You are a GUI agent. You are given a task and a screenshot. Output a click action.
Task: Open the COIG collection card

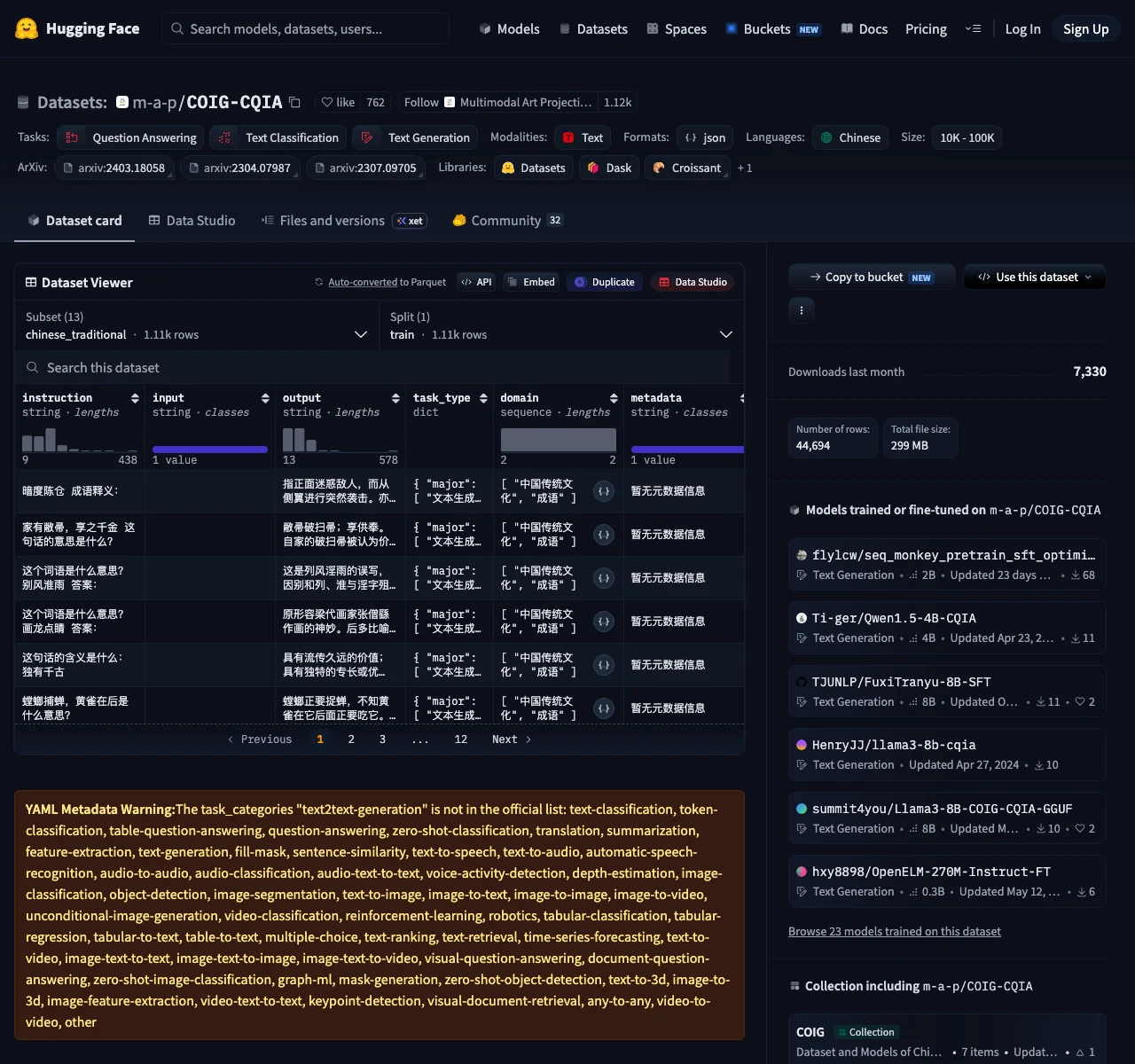947,1041
